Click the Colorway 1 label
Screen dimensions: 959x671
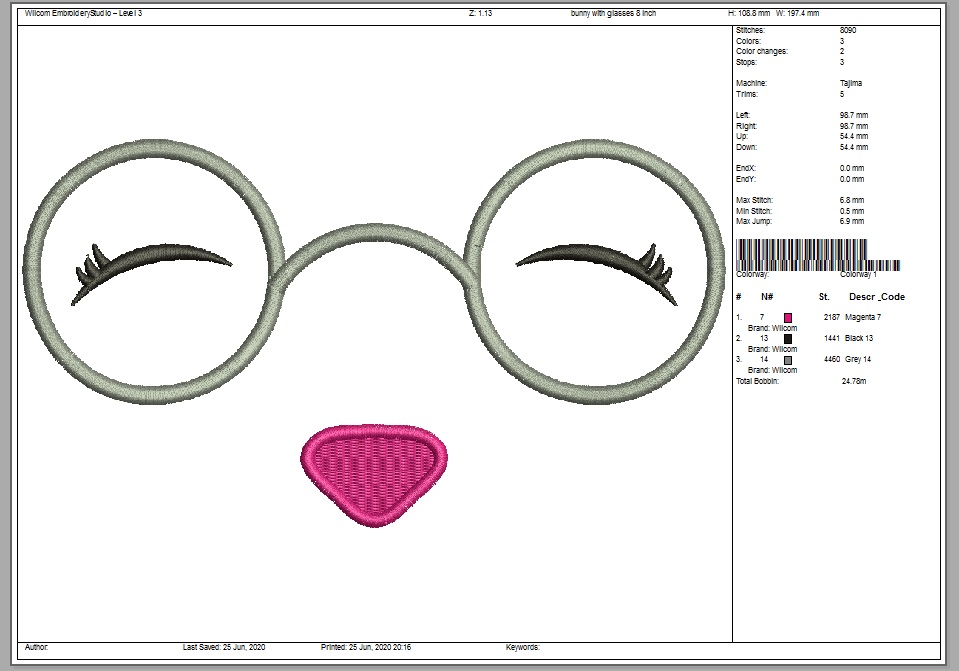coord(858,274)
